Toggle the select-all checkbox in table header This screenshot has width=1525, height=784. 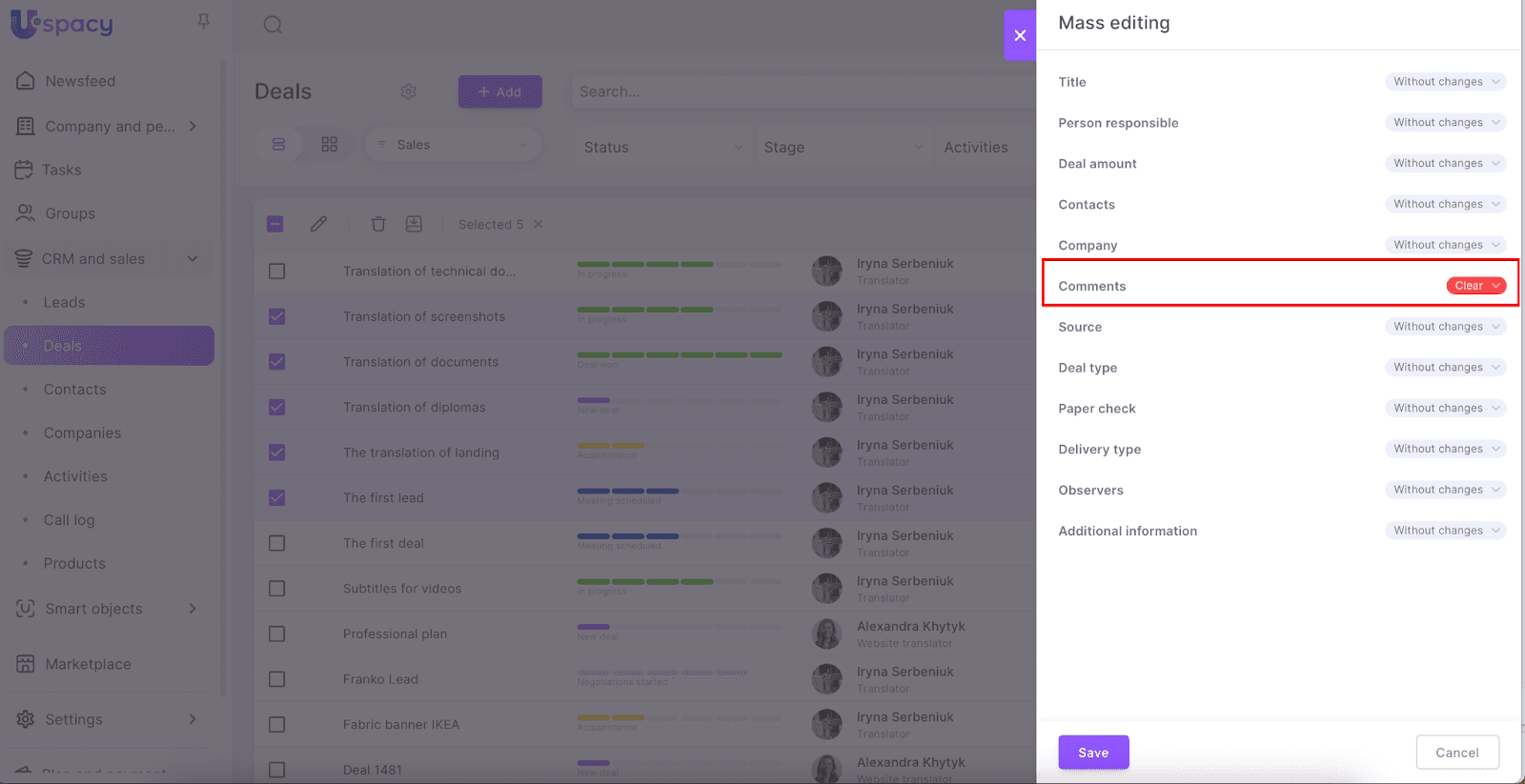(x=275, y=224)
